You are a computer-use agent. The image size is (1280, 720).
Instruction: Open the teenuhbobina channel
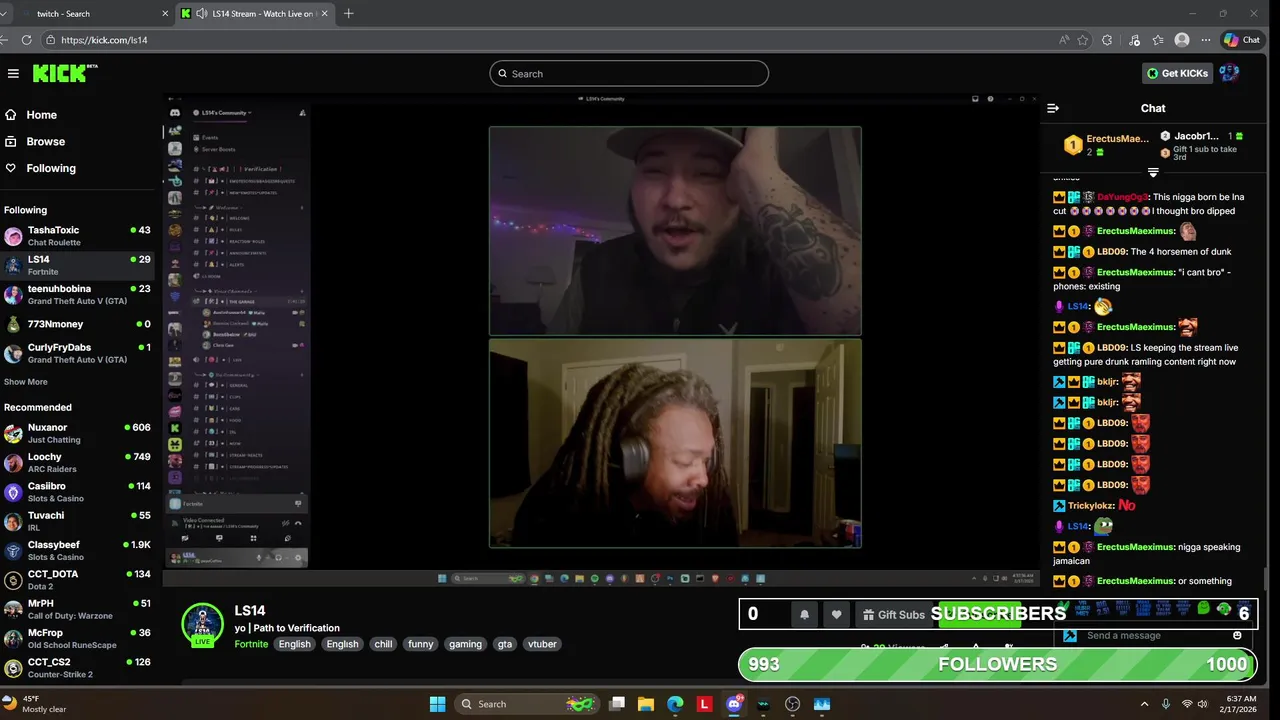(x=78, y=294)
